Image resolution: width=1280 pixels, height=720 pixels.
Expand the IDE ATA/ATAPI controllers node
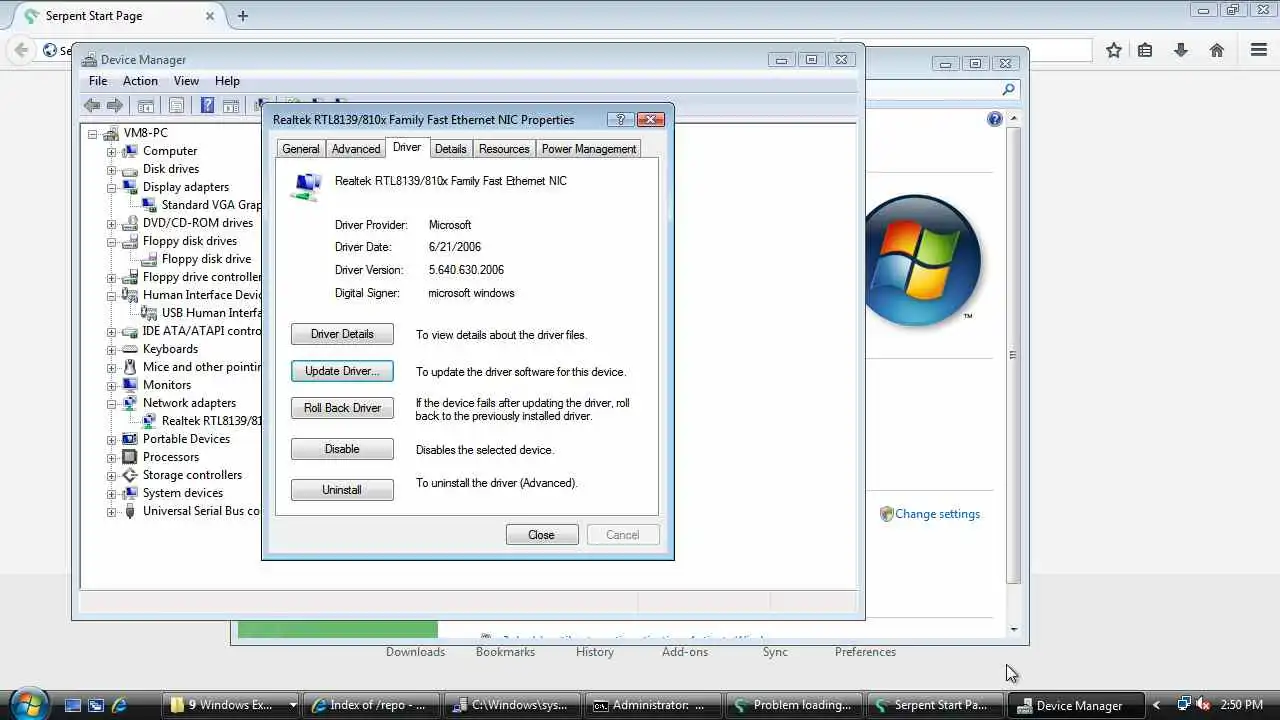(x=112, y=332)
